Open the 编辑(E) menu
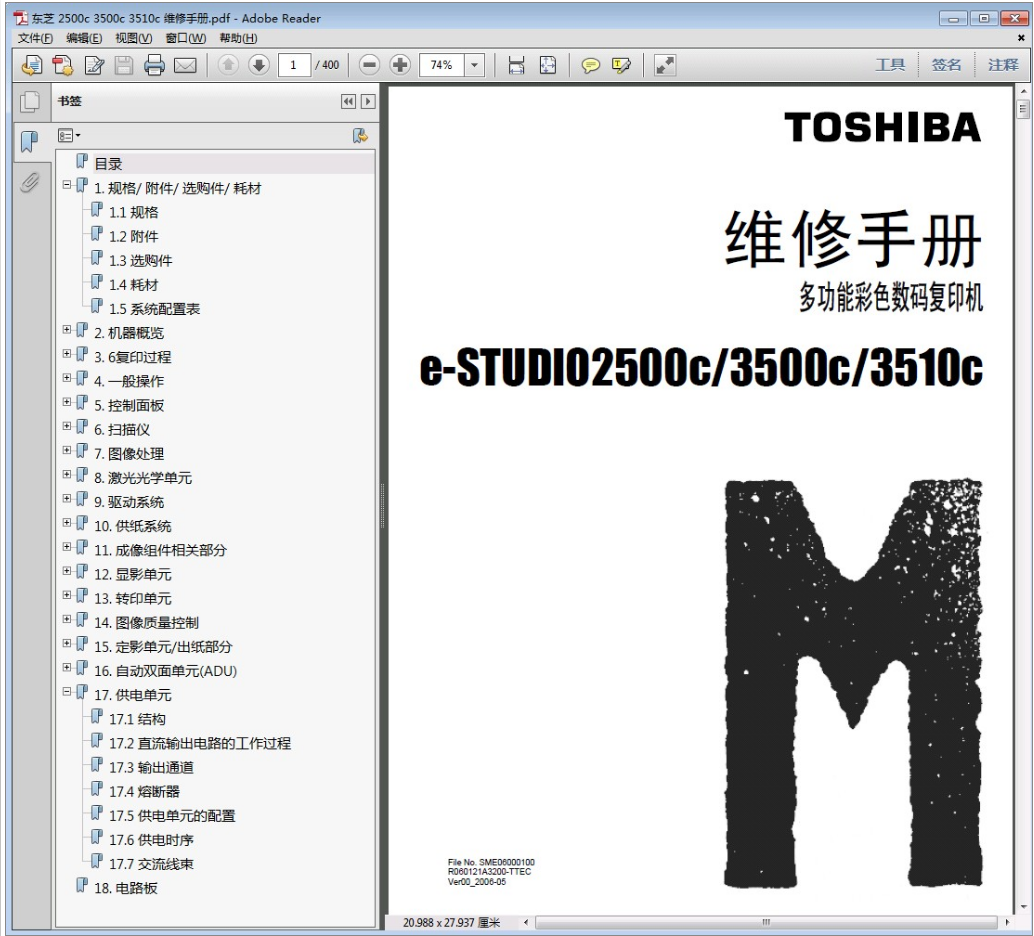This screenshot has width=1034, height=936. [x=84, y=38]
